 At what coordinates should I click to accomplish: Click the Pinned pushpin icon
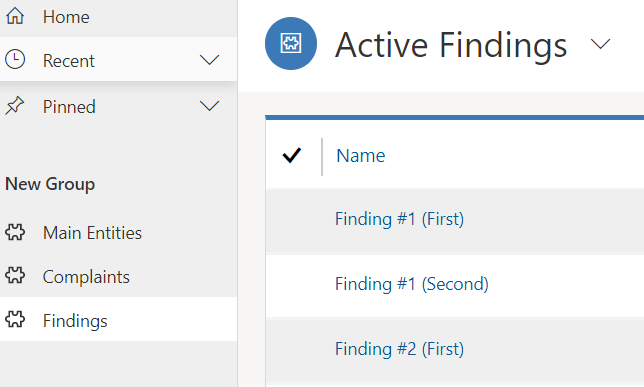coord(15,106)
